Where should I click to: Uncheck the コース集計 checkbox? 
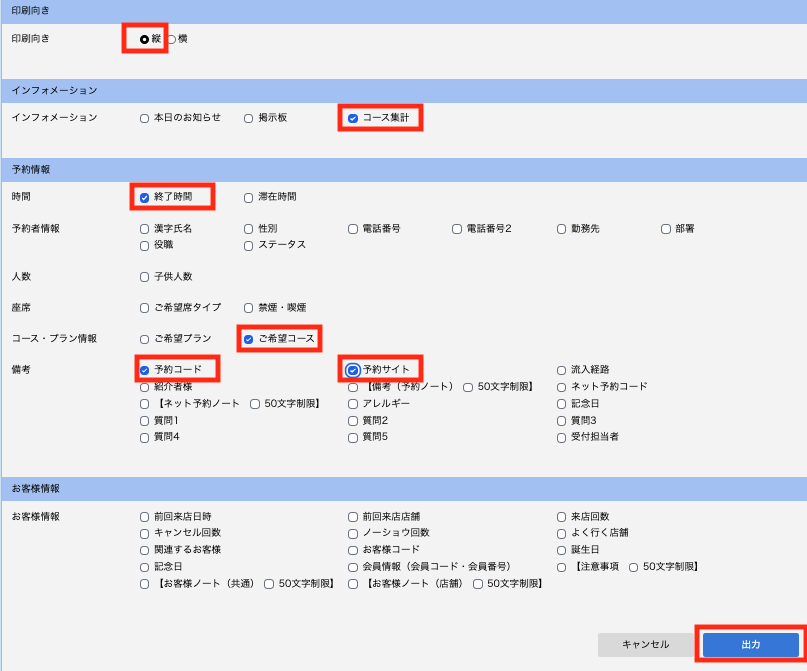point(353,118)
